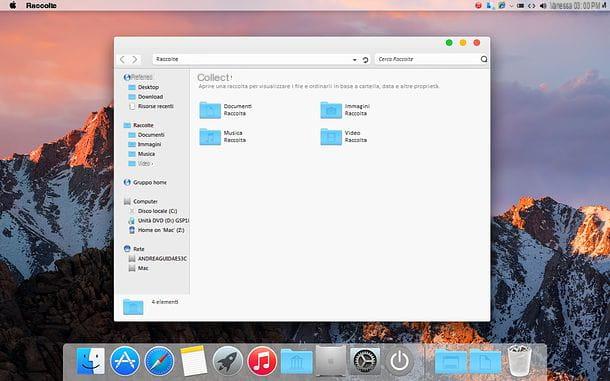
Task: Open the Library folder in dock
Action: [296, 361]
